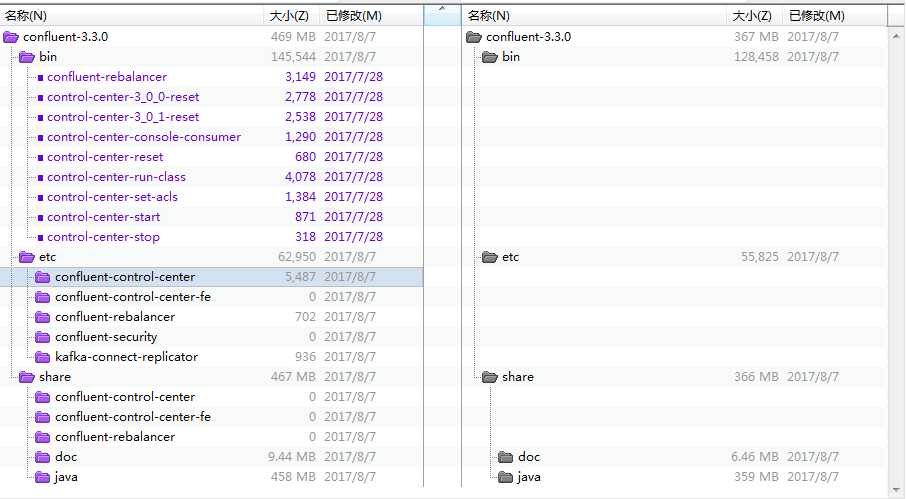Screen dimensions: 906x499
Task: Click the right pane confluent-3.3.0 folder icon
Action: coord(474,37)
